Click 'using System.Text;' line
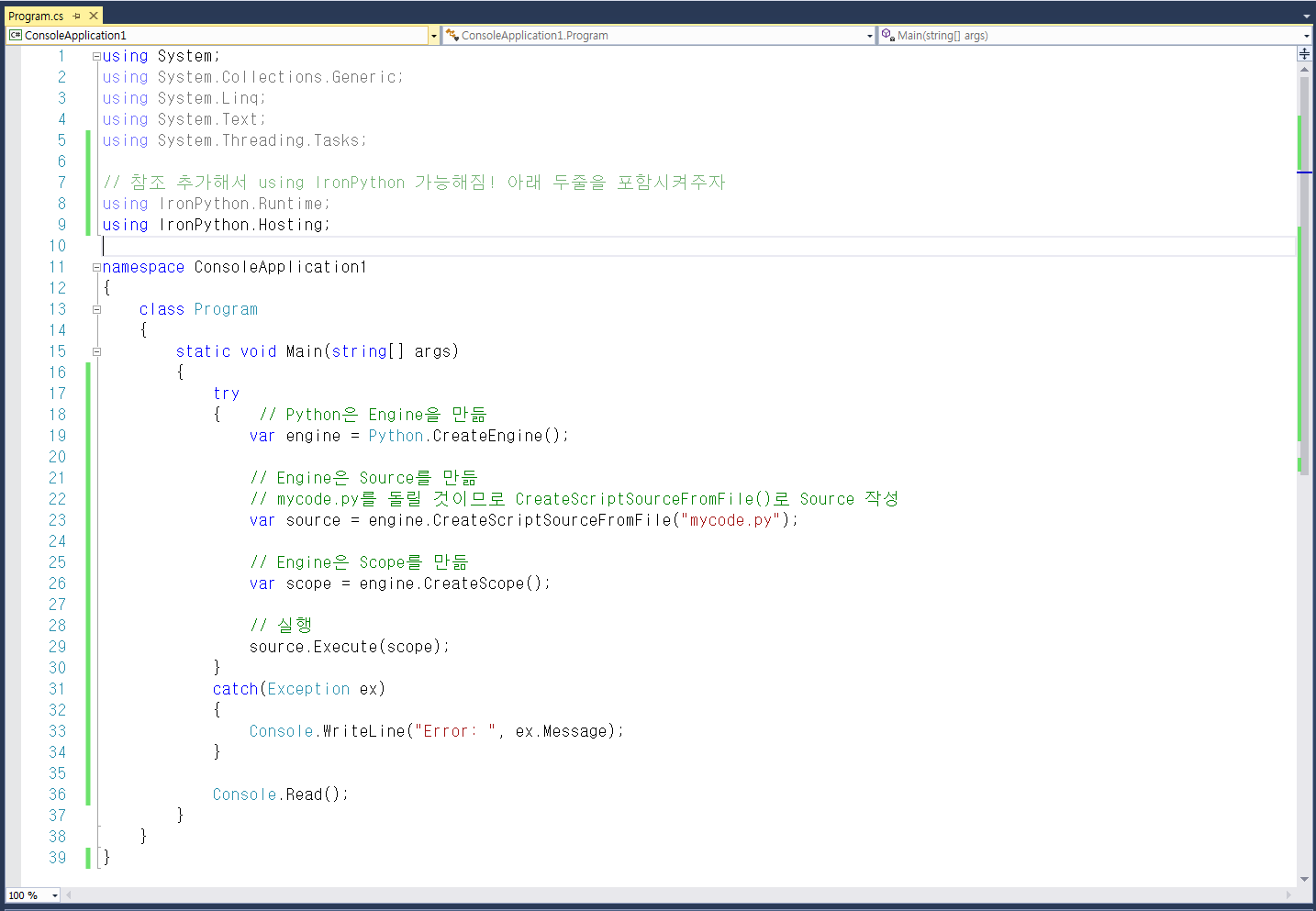The width and height of the screenshot is (1316, 911). click(184, 119)
